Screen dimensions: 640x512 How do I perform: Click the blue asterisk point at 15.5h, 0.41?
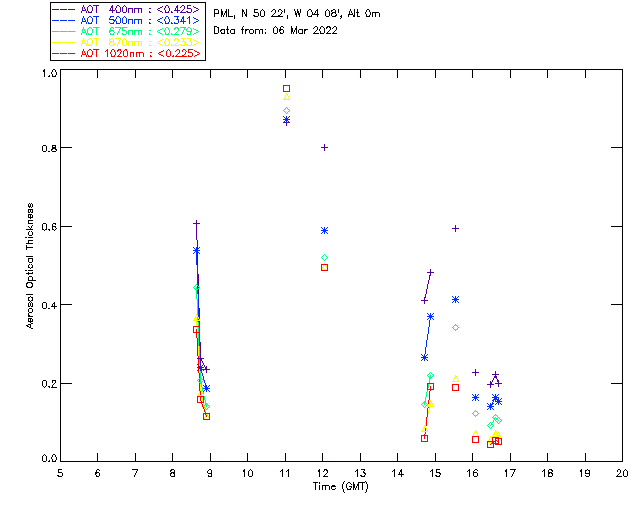[x=456, y=300]
